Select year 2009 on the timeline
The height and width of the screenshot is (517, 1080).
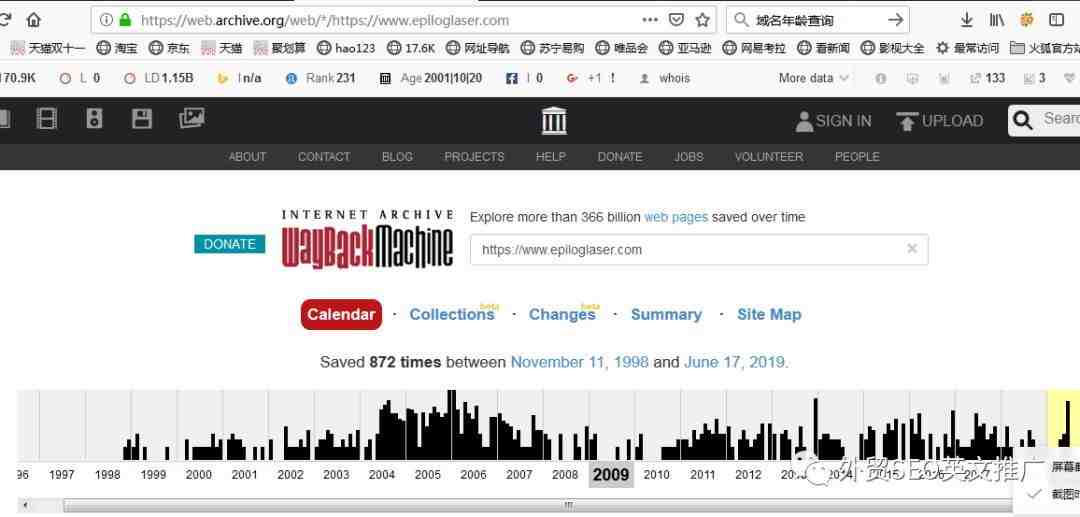click(x=611, y=475)
